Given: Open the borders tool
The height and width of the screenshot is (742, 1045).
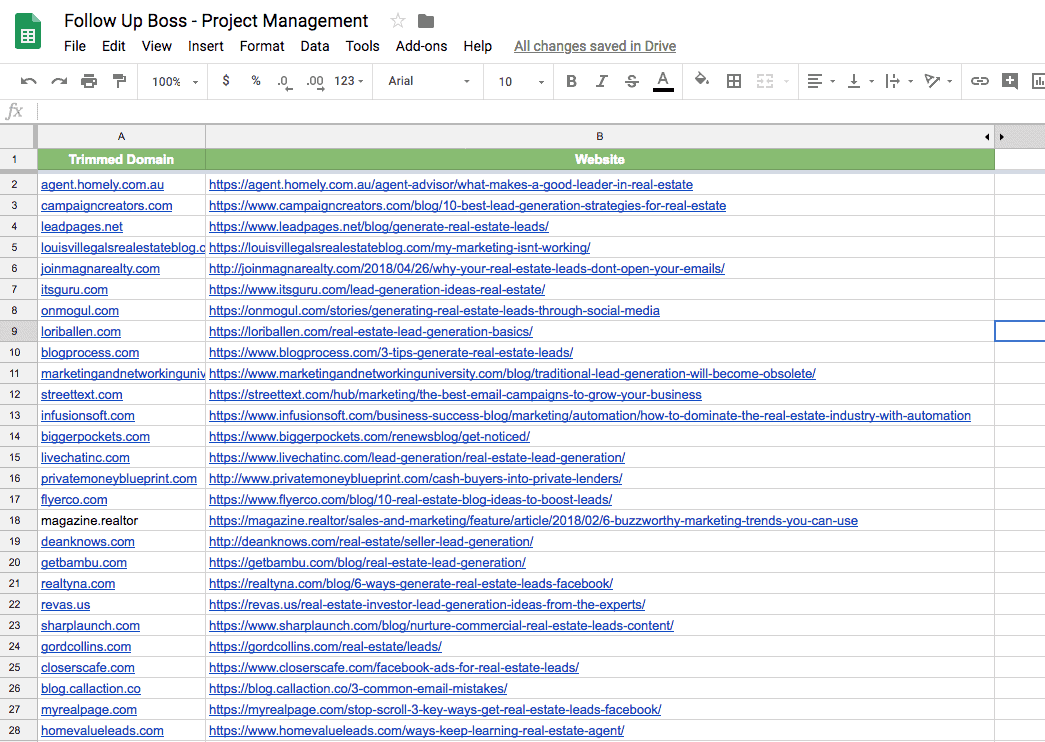Looking at the screenshot, I should click(734, 81).
